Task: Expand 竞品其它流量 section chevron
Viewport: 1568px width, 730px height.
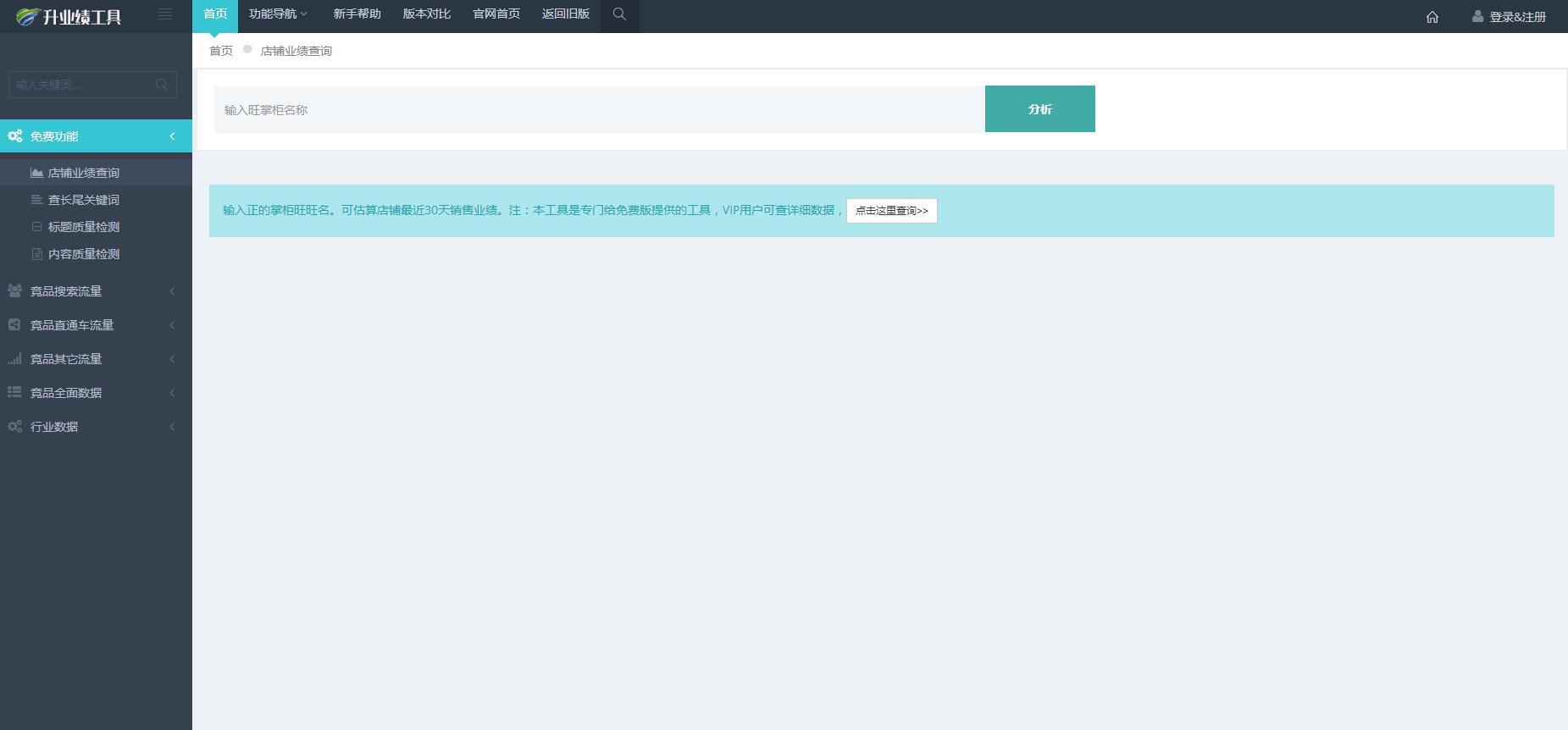Action: 172,359
